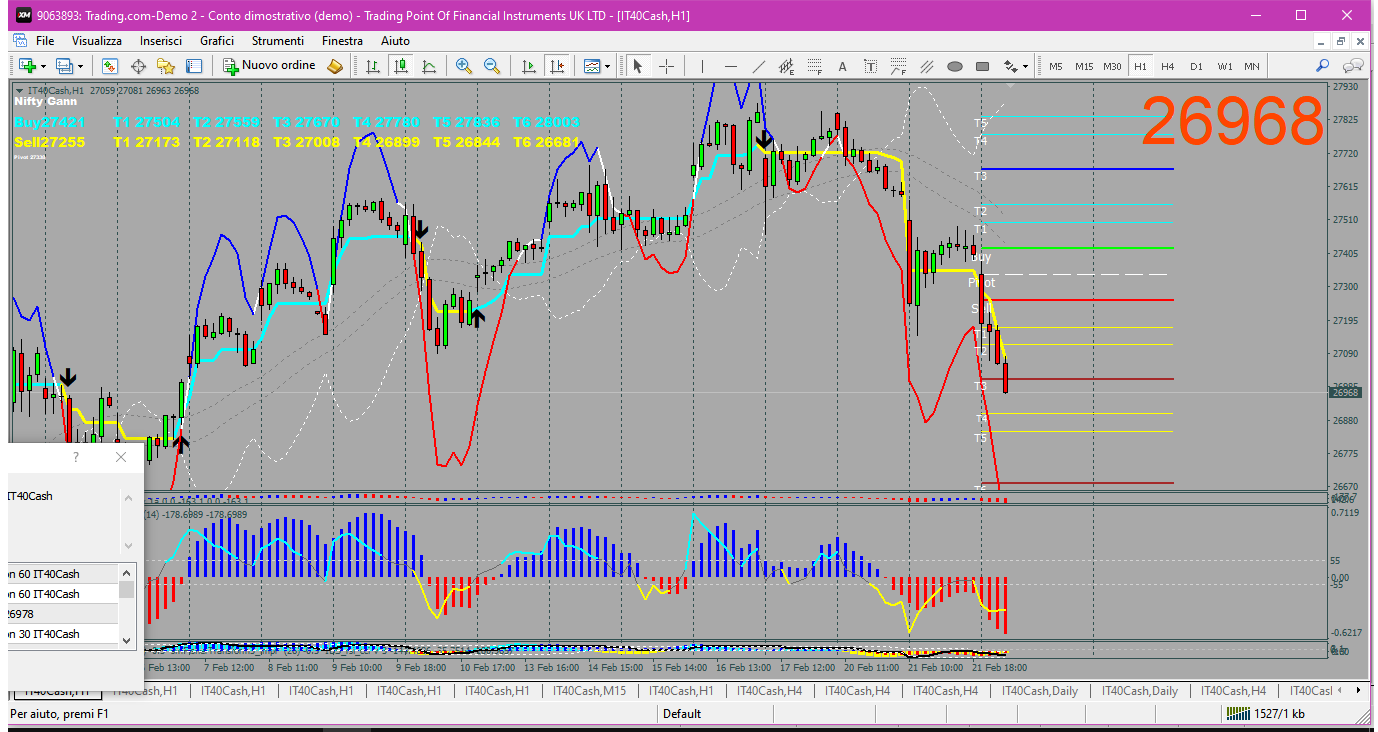Click the 26978 row in dialog list

point(63,614)
